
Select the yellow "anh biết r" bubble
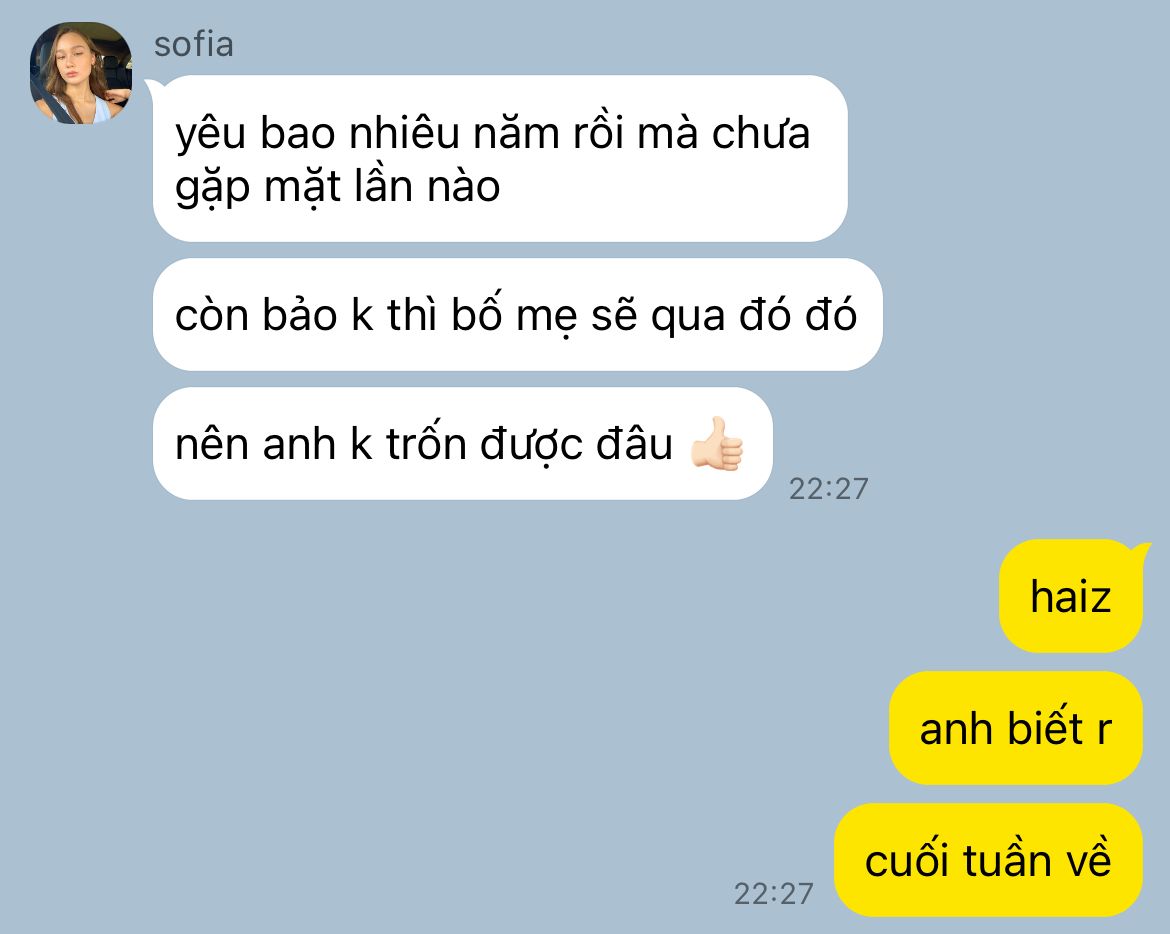click(1016, 727)
